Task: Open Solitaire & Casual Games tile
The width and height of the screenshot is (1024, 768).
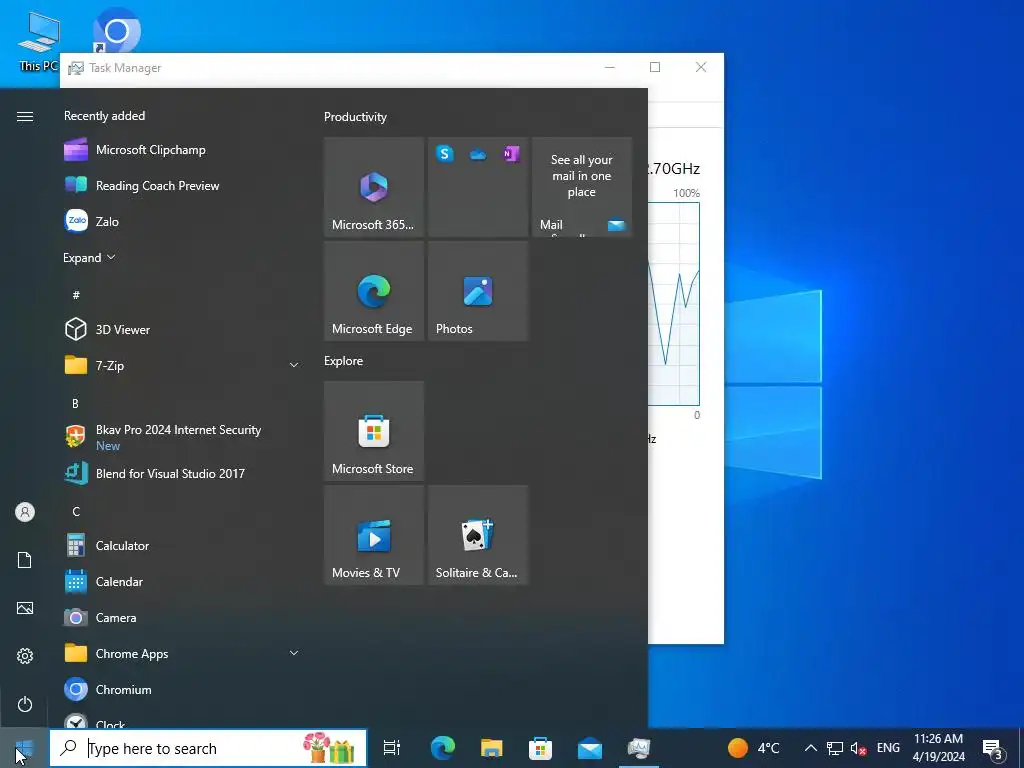Action: (x=478, y=535)
